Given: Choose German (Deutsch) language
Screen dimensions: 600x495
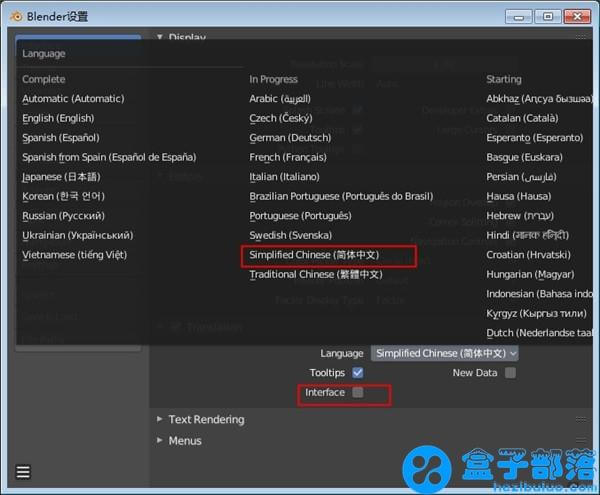Looking at the screenshot, I should click(290, 138).
